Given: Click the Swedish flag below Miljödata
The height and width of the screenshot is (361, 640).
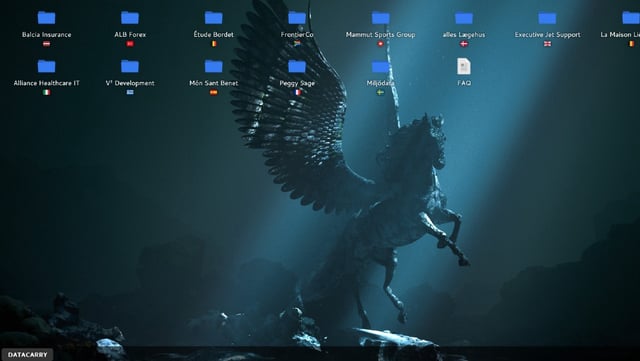Looking at the screenshot, I should [380, 92].
